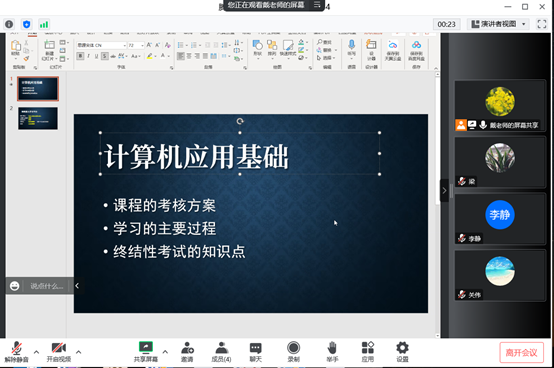Click the green network signal status icon
554x368 pixels.
pos(44,24)
